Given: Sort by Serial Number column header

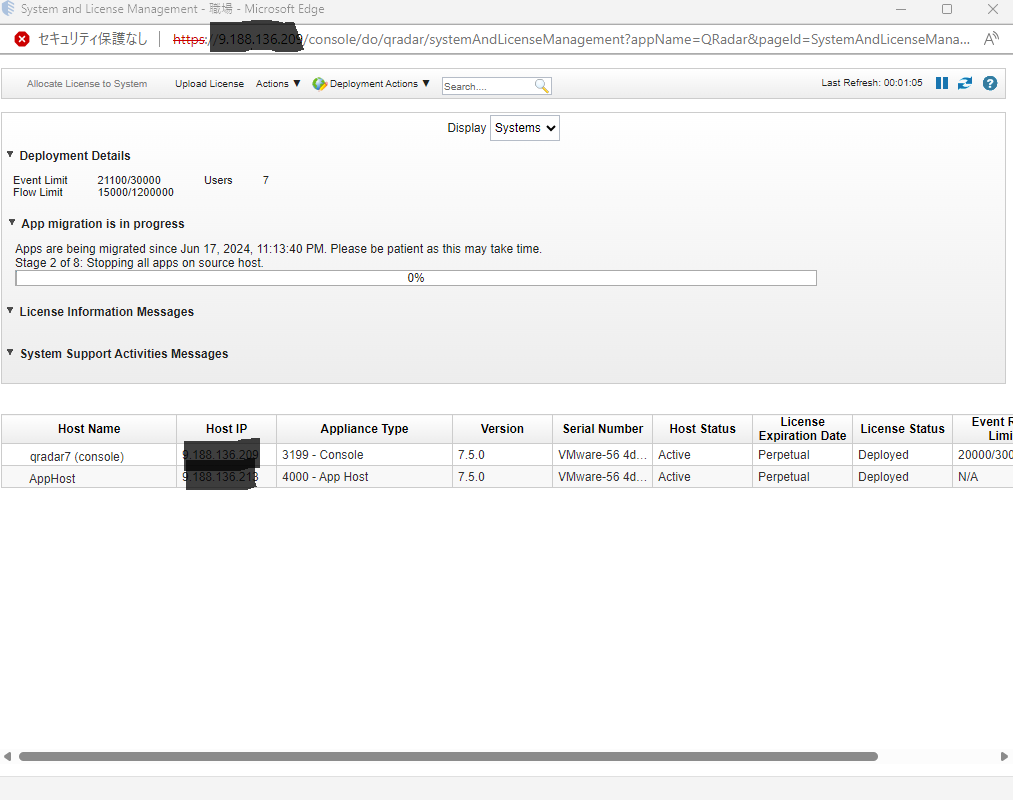Looking at the screenshot, I should click(x=603, y=429).
